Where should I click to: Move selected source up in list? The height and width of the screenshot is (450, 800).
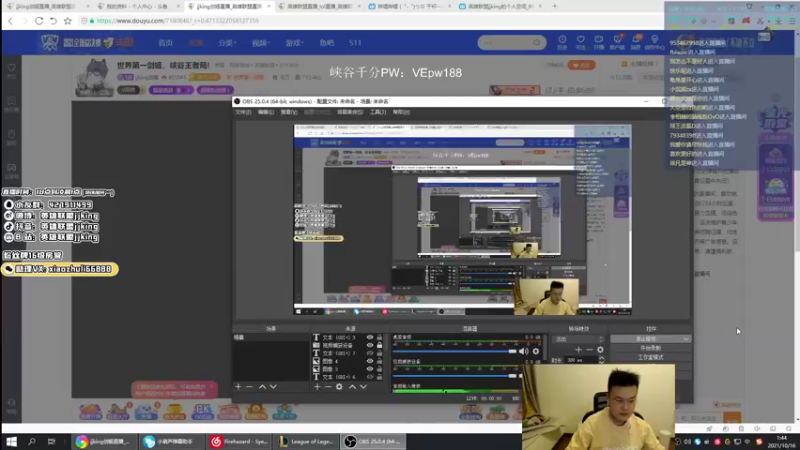click(352, 387)
